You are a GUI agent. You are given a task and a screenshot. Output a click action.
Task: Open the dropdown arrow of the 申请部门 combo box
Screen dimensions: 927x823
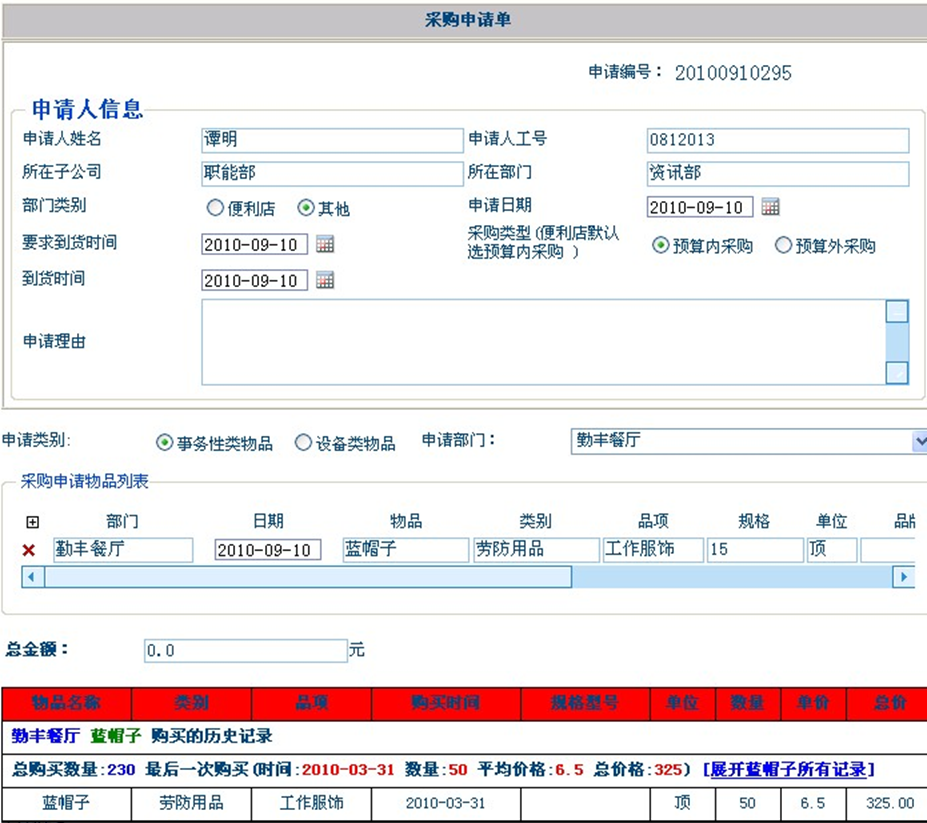pyautogui.click(x=919, y=440)
